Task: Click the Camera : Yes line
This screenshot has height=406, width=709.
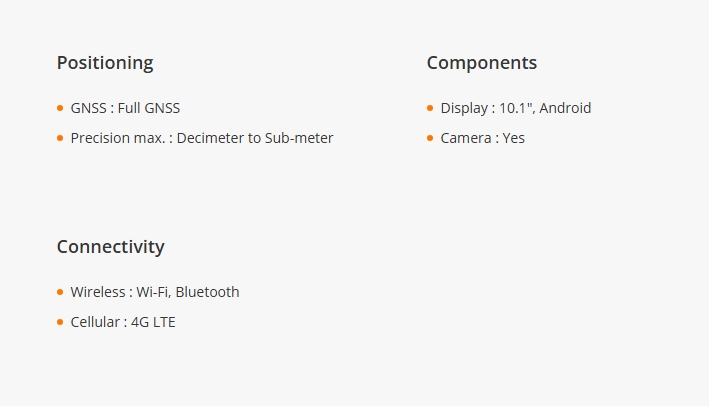Action: pos(482,138)
